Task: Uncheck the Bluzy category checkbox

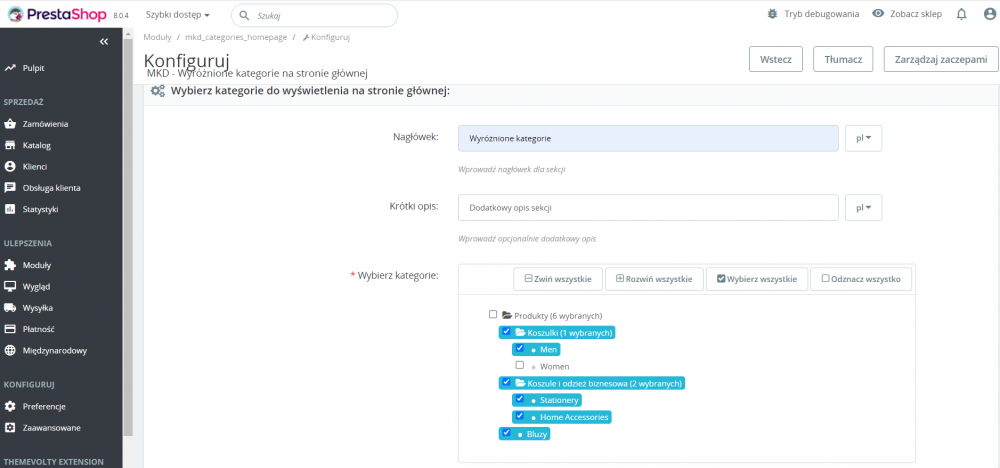Action: pyautogui.click(x=506, y=433)
